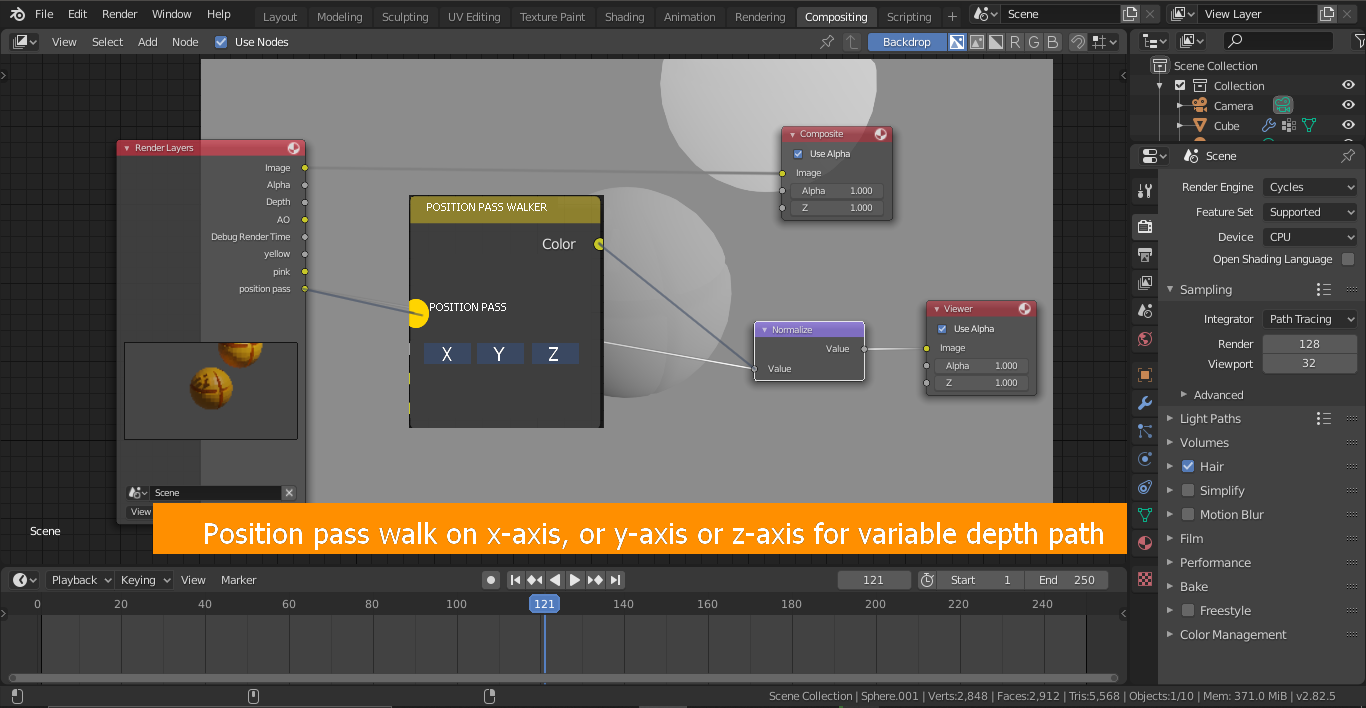The height and width of the screenshot is (708, 1366).
Task: Disable the Hair checkbox
Action: [1188, 466]
